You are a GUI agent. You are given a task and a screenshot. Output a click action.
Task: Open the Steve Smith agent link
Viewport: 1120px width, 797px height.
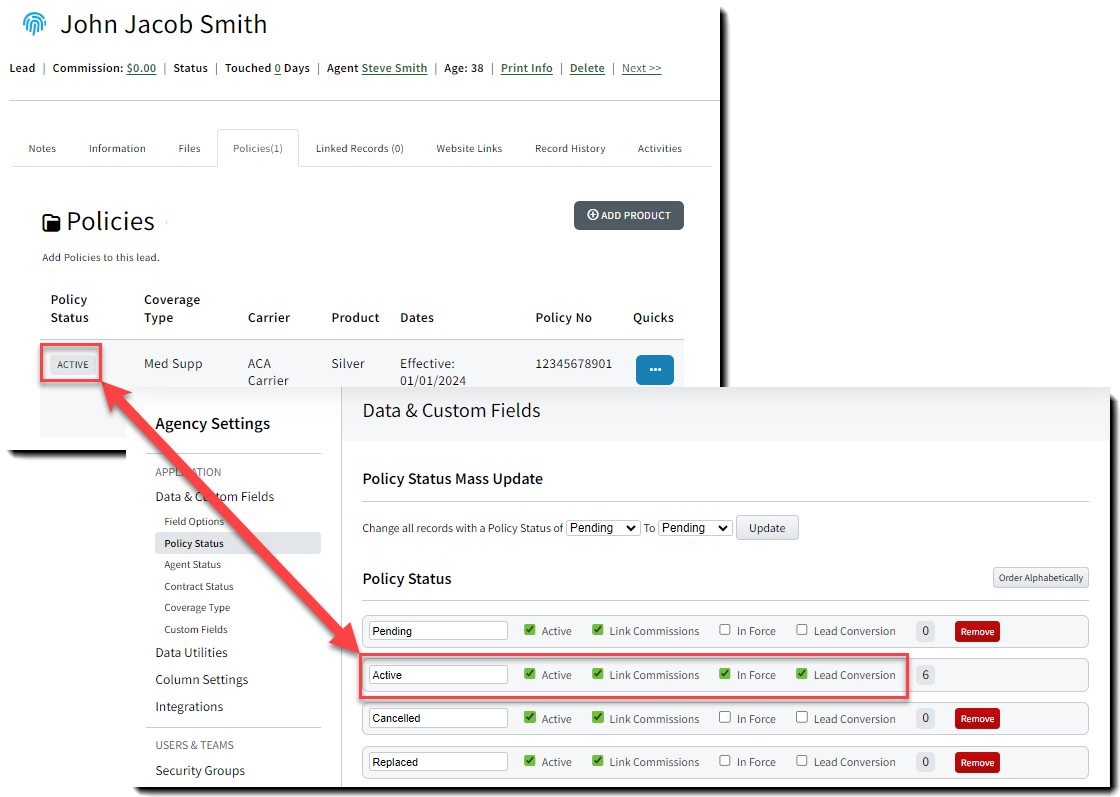click(x=394, y=68)
